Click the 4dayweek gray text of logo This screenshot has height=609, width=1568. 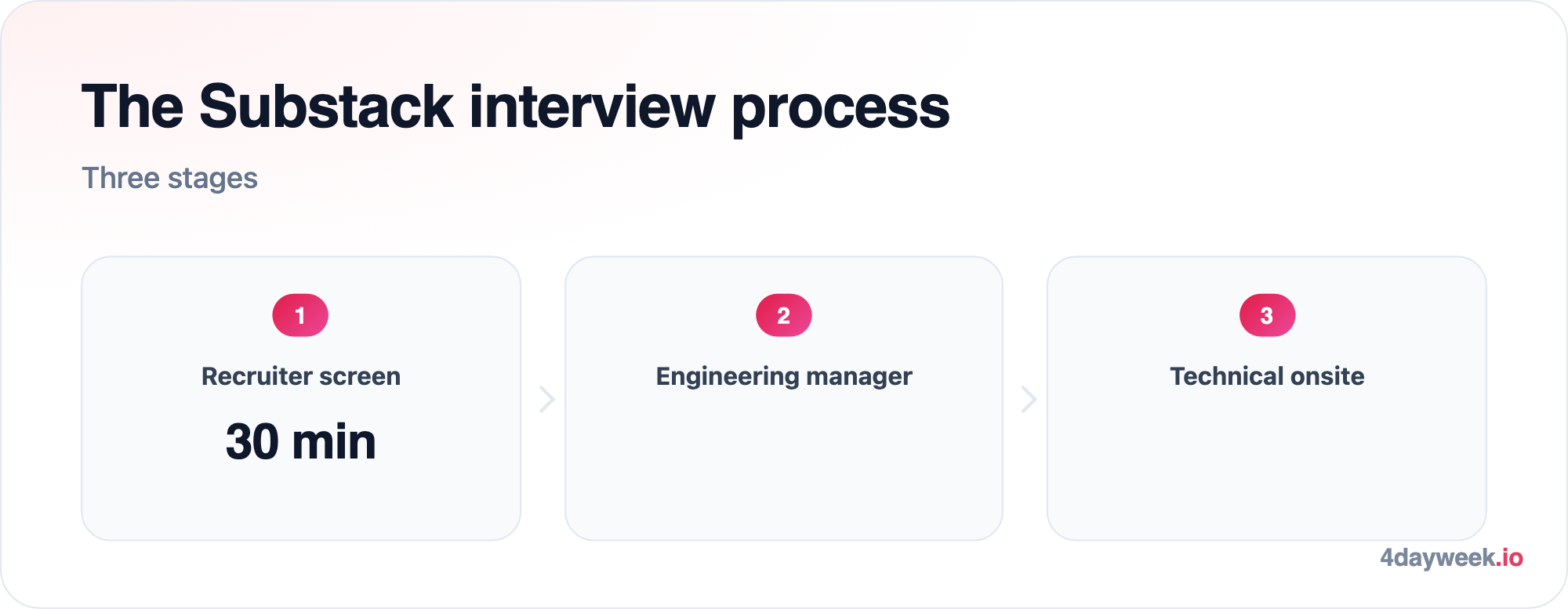tap(1438, 558)
